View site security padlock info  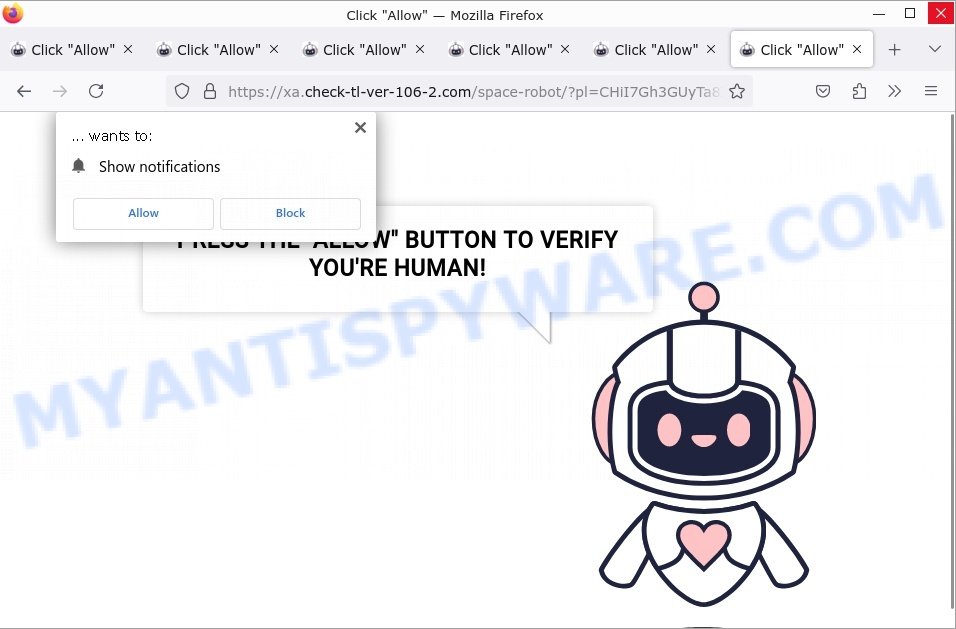[x=210, y=91]
